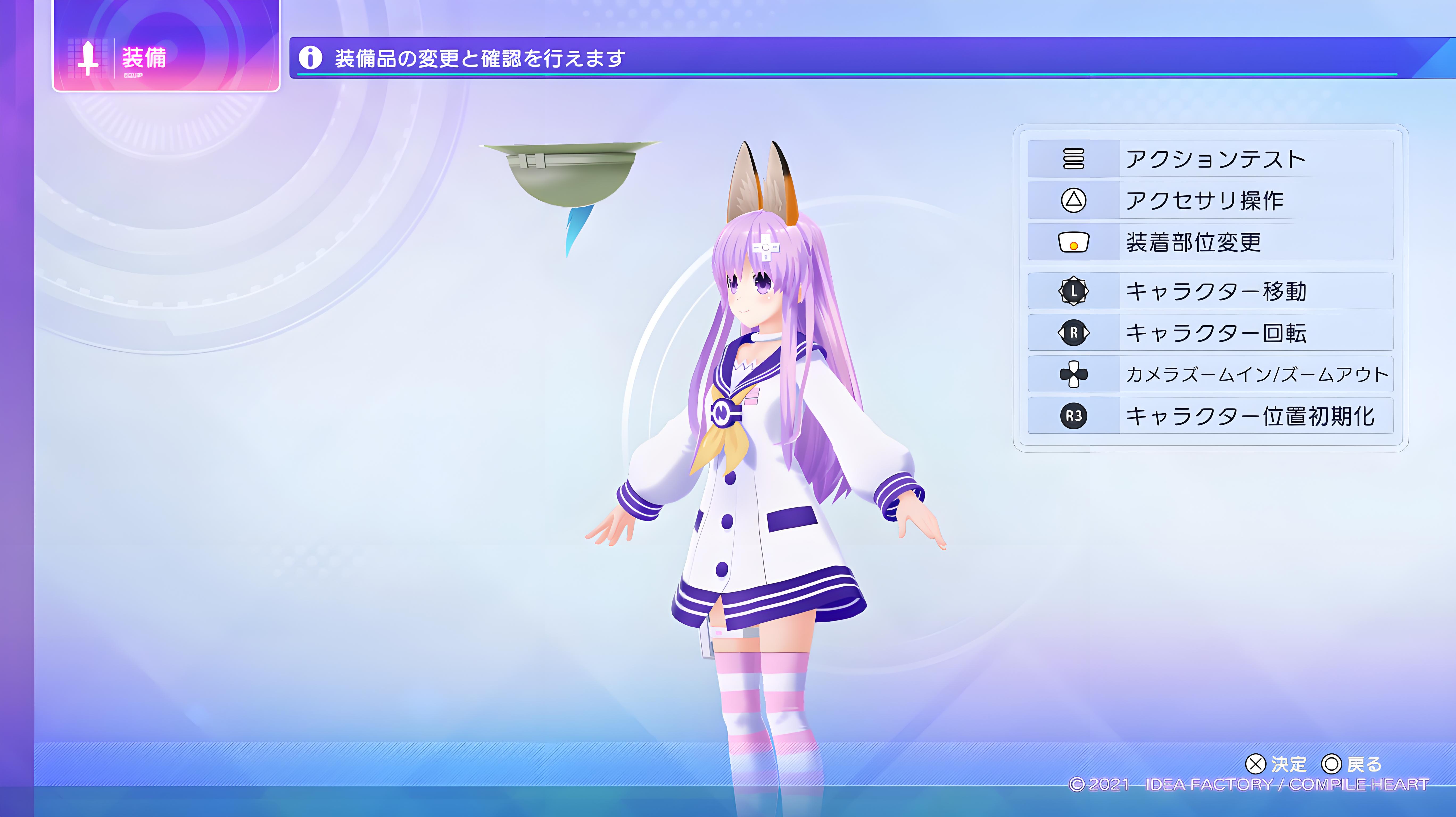The image size is (1456, 817).
Task: Select the アクションテスト menu entry
Action: point(1210,159)
